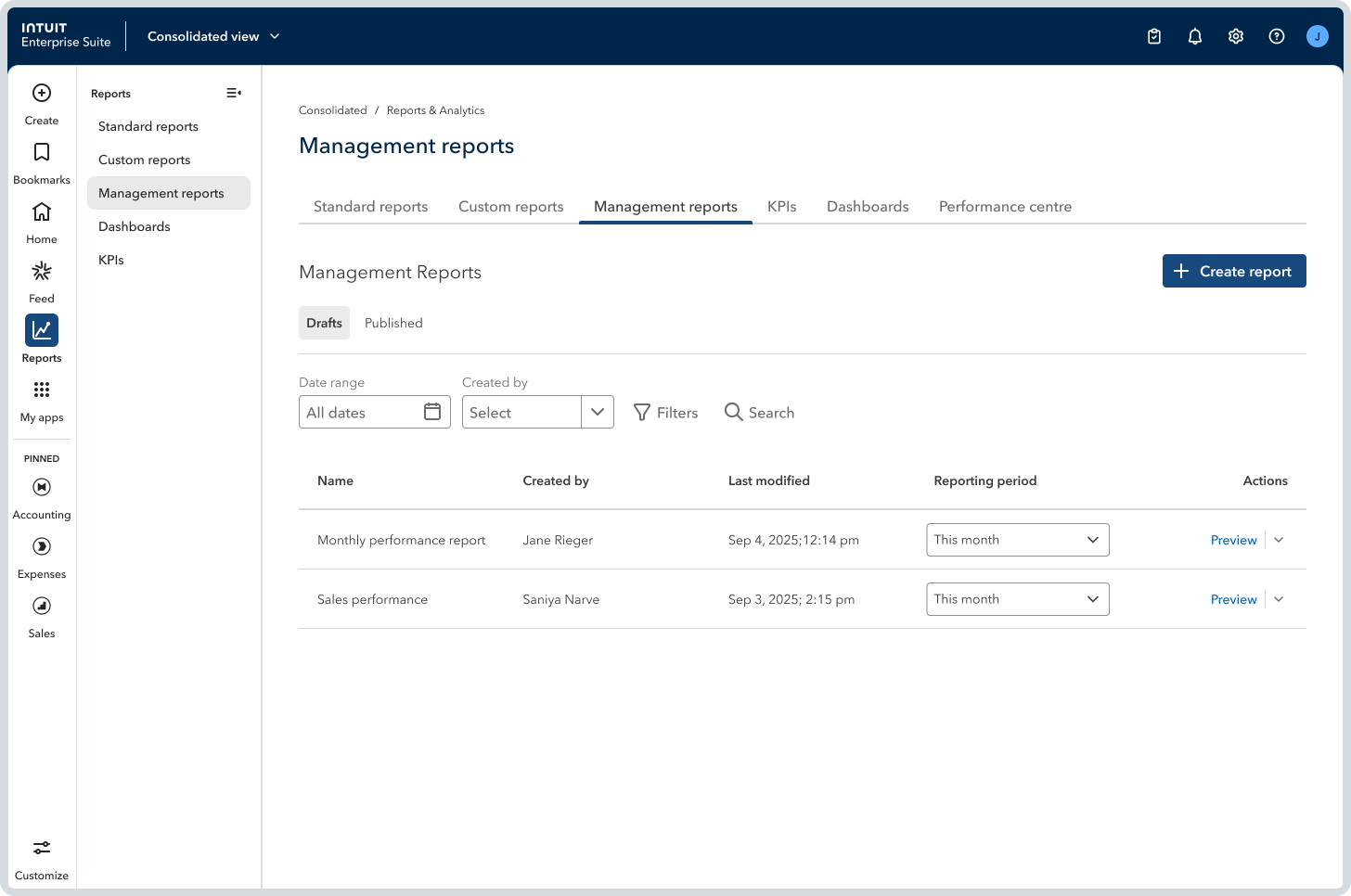Viewport: 1351px width, 896px height.
Task: Click the Create plus icon in sidebar
Action: (x=42, y=93)
